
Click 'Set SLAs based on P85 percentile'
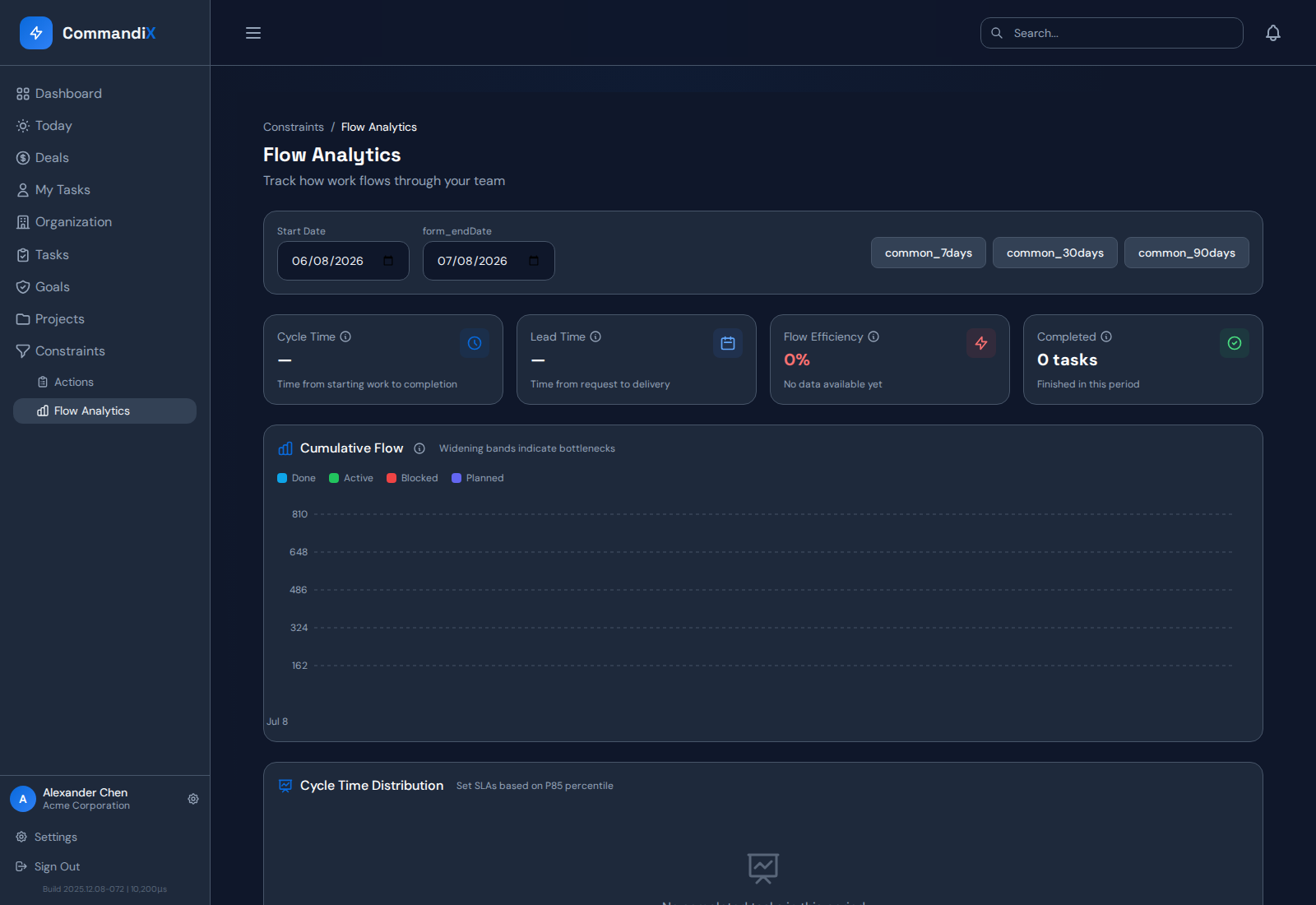535,786
